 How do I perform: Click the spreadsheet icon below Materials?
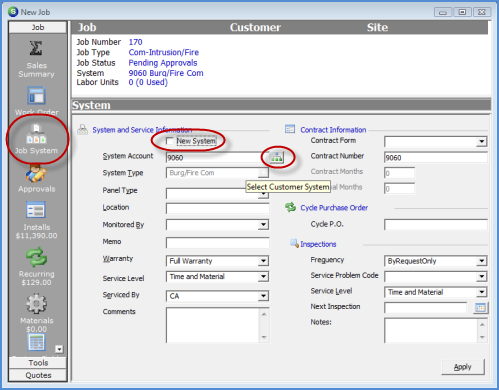[x=36, y=342]
